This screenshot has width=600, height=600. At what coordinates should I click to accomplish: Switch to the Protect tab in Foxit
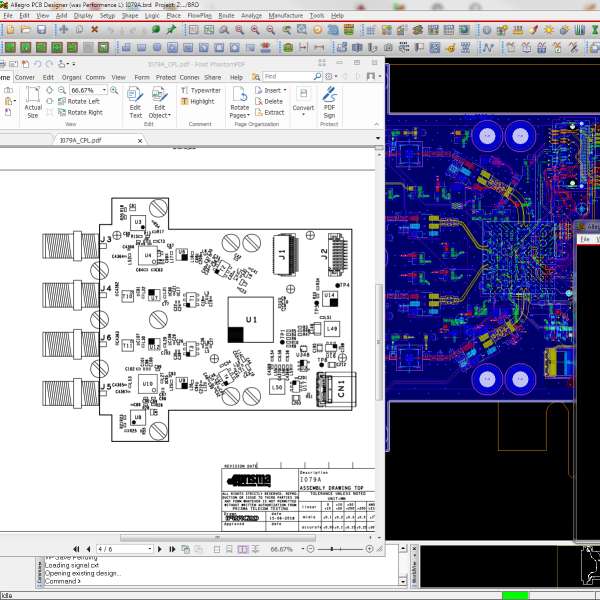click(x=166, y=77)
